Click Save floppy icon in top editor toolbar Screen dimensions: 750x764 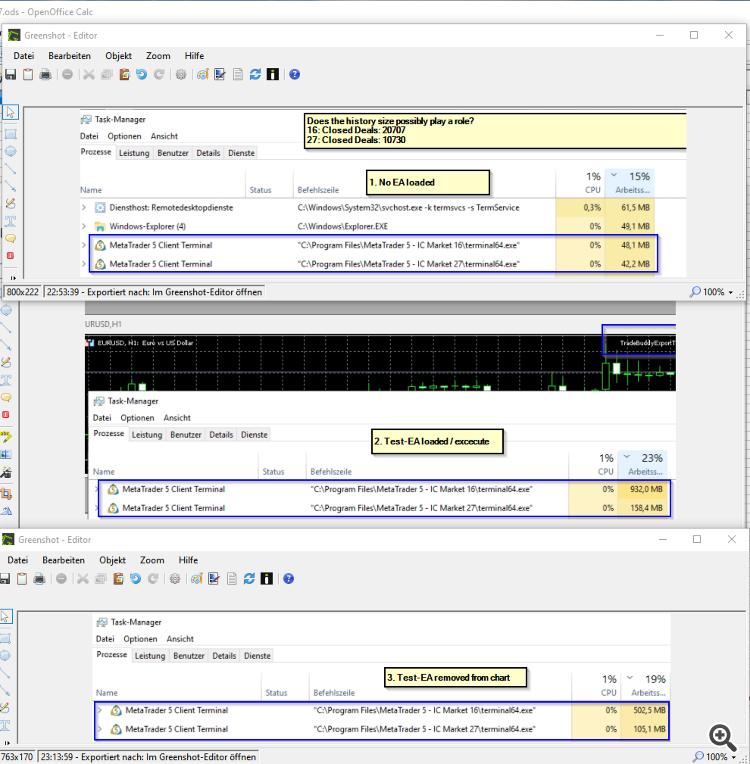(x=10, y=75)
